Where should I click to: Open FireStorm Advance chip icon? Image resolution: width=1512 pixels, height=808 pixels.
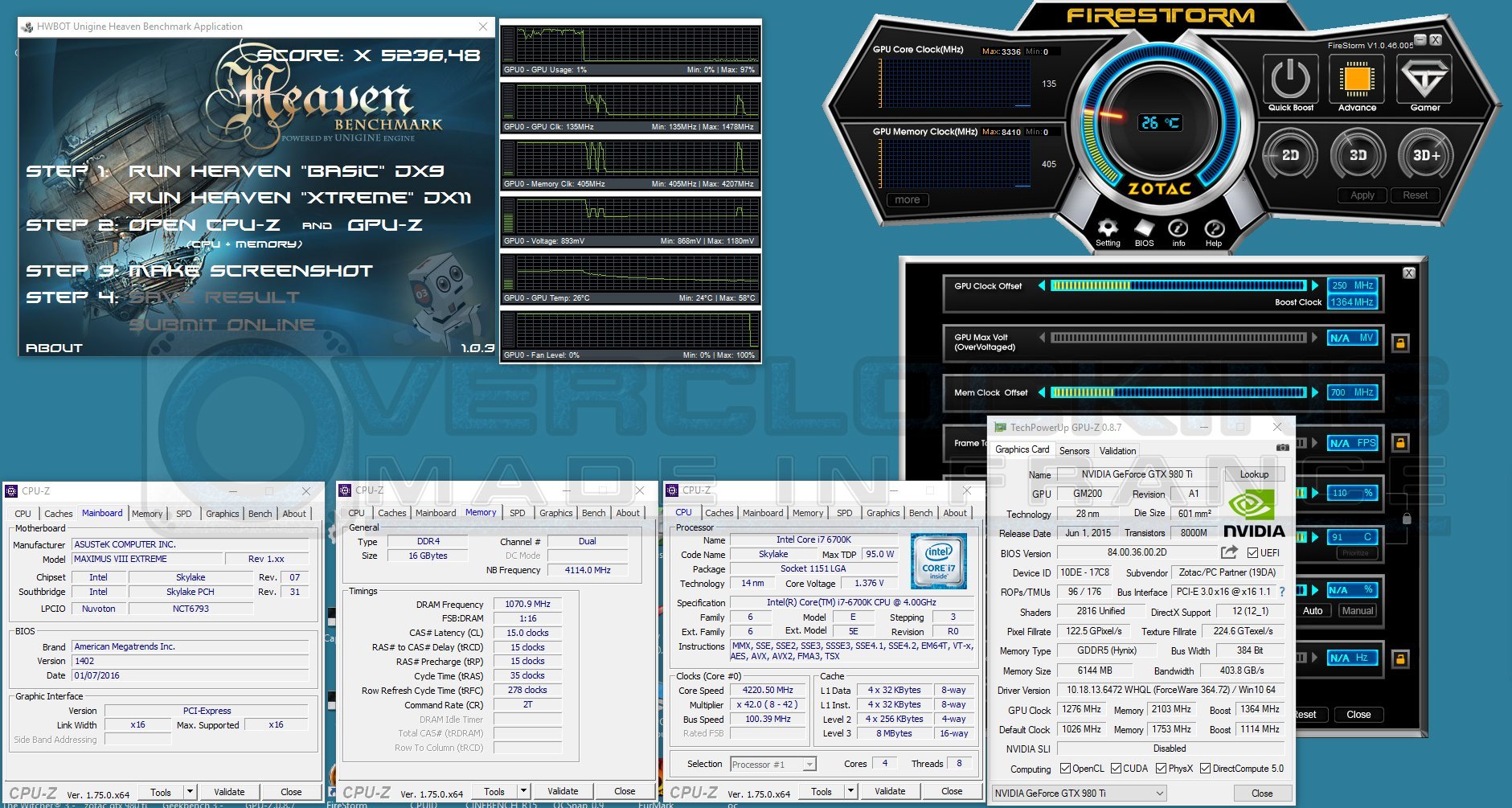pos(1357,80)
